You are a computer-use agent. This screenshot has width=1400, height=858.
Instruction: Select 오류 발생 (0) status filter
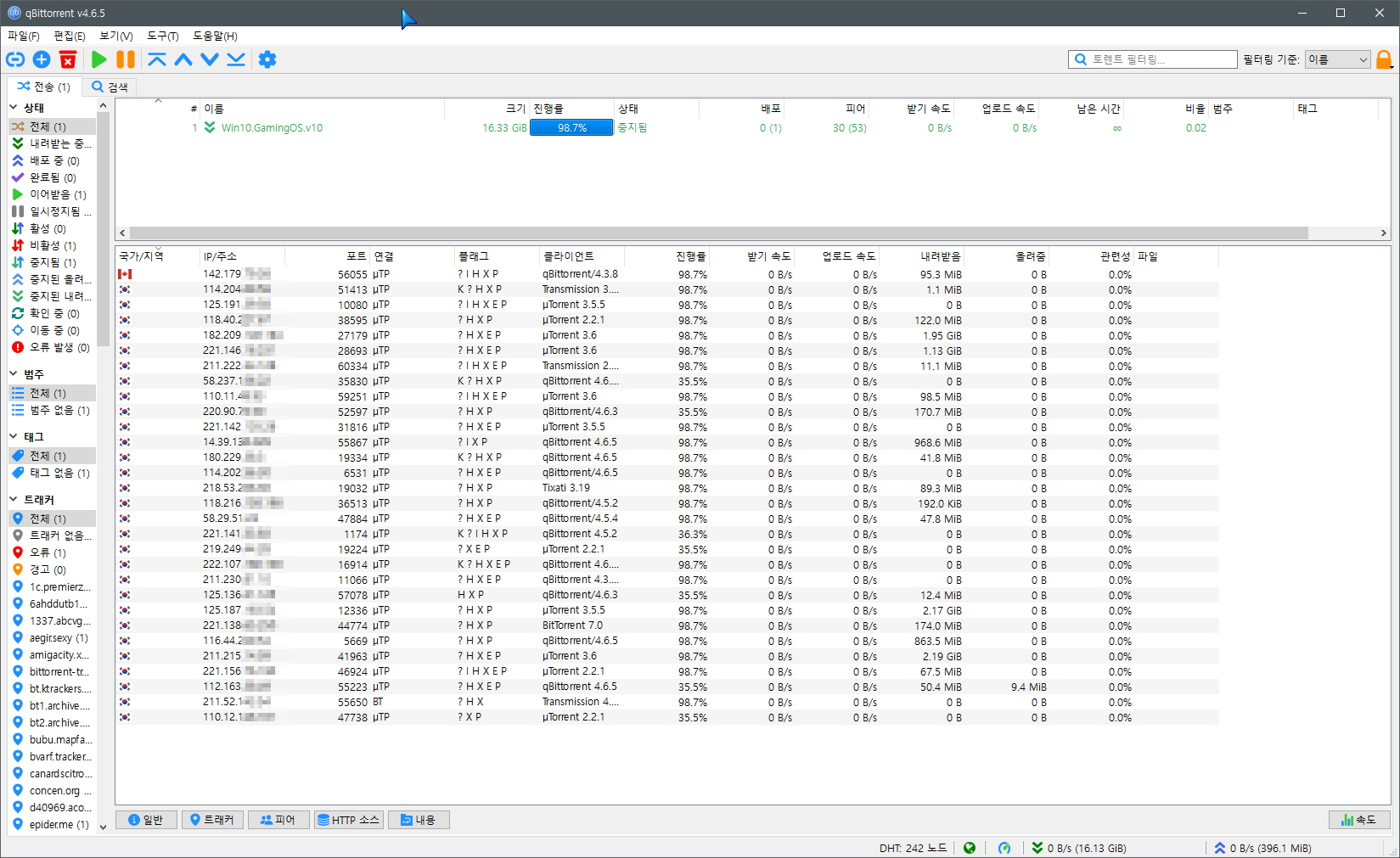(x=52, y=347)
